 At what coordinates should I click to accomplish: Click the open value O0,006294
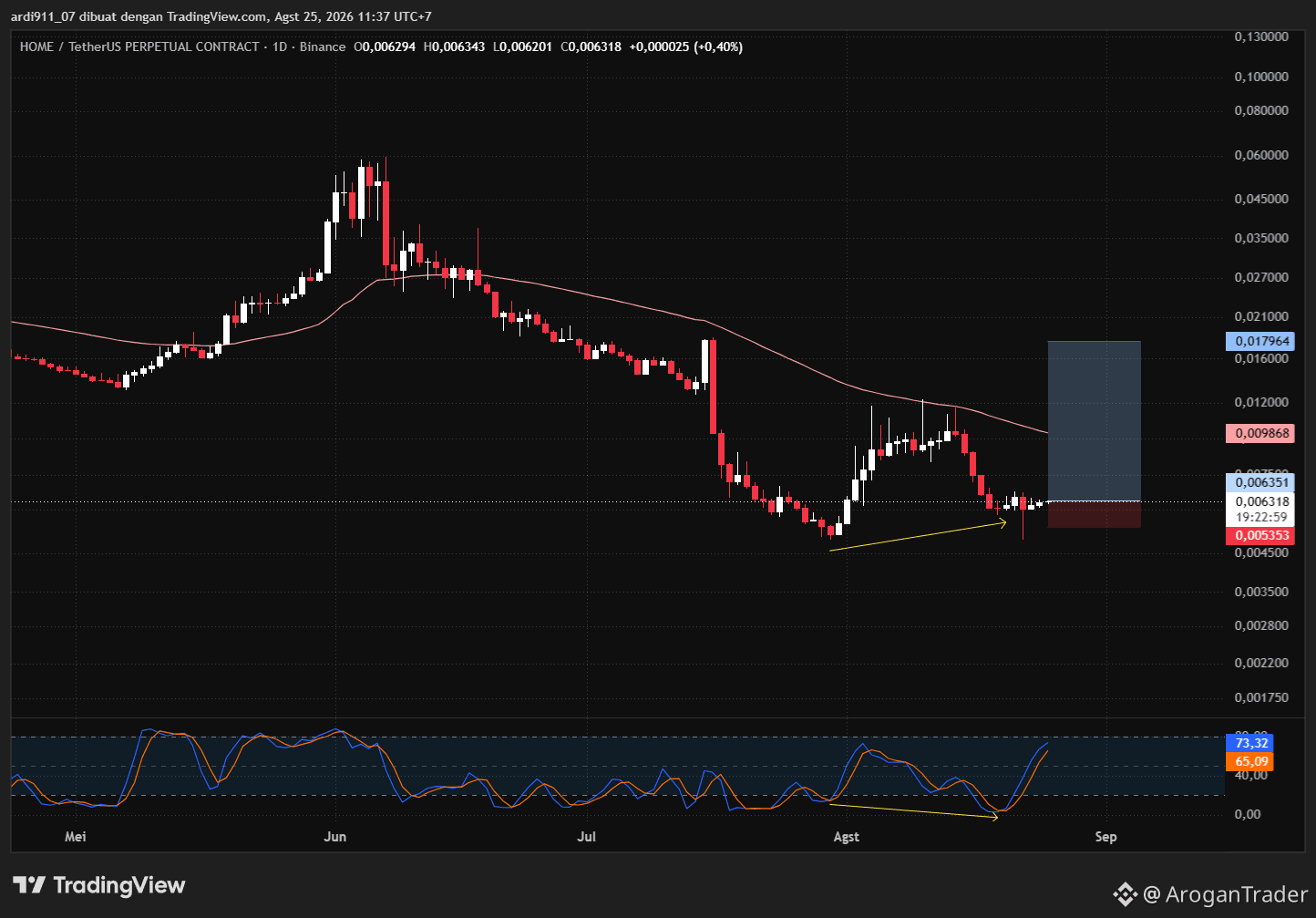(385, 46)
